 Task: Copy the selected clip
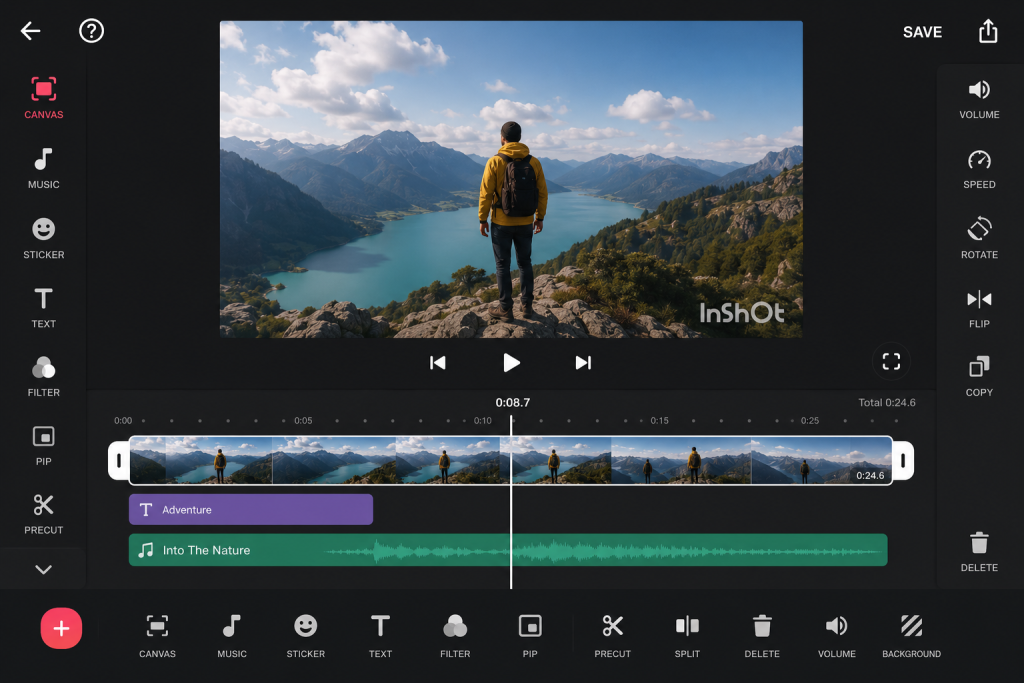pyautogui.click(x=979, y=377)
